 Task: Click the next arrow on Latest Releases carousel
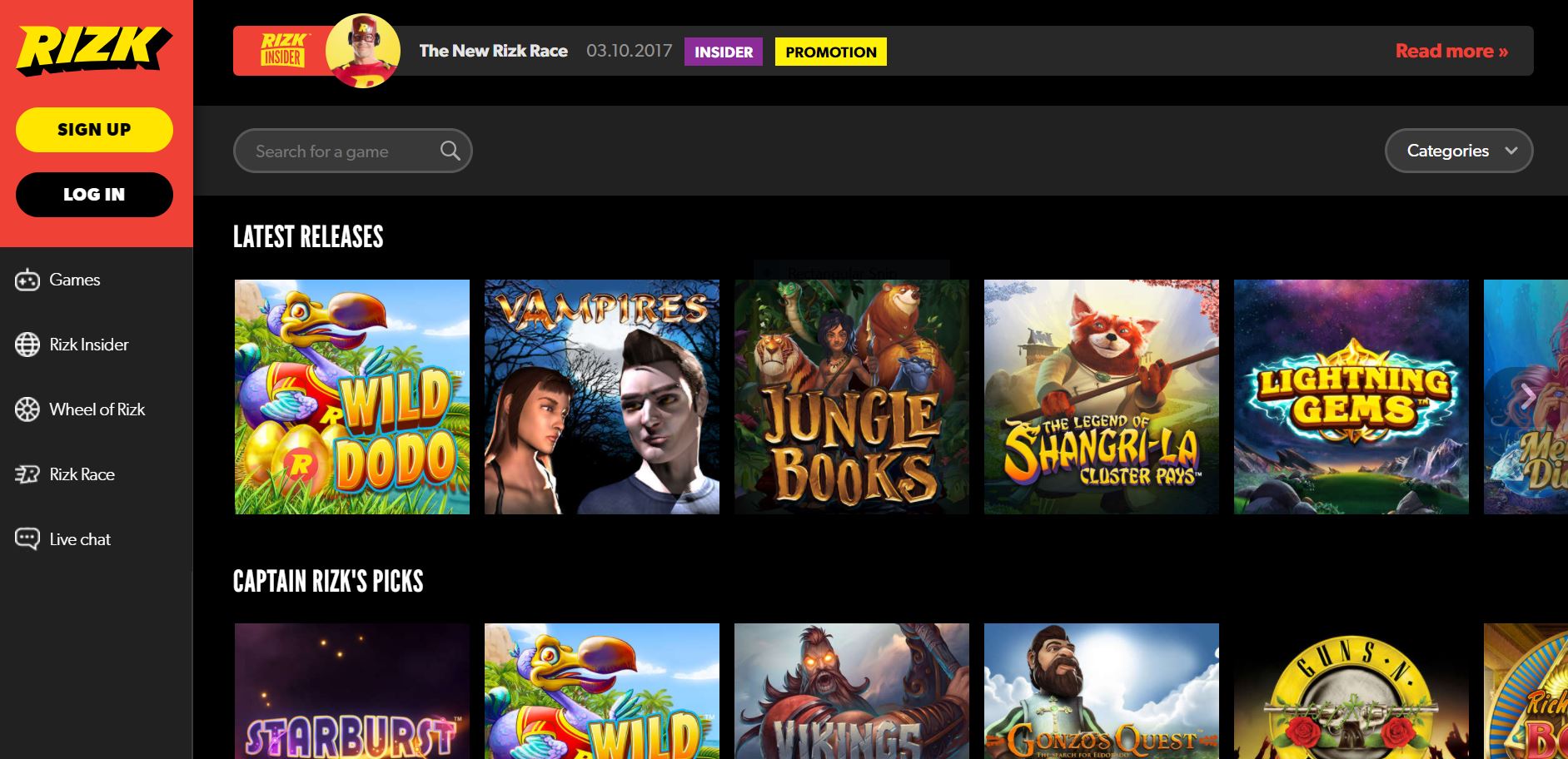coord(1527,397)
